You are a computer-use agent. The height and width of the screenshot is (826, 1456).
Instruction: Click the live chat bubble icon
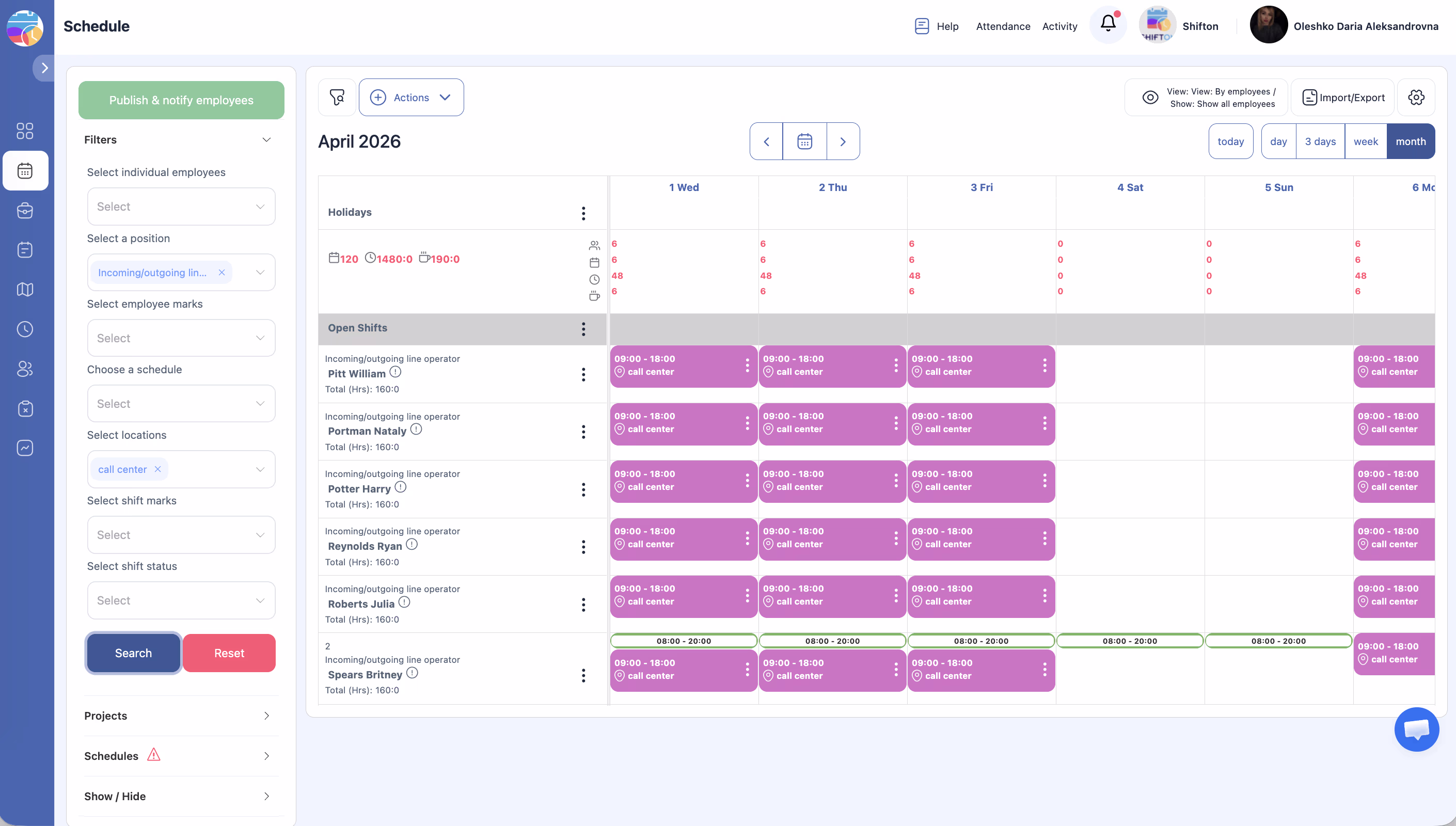pyautogui.click(x=1416, y=729)
